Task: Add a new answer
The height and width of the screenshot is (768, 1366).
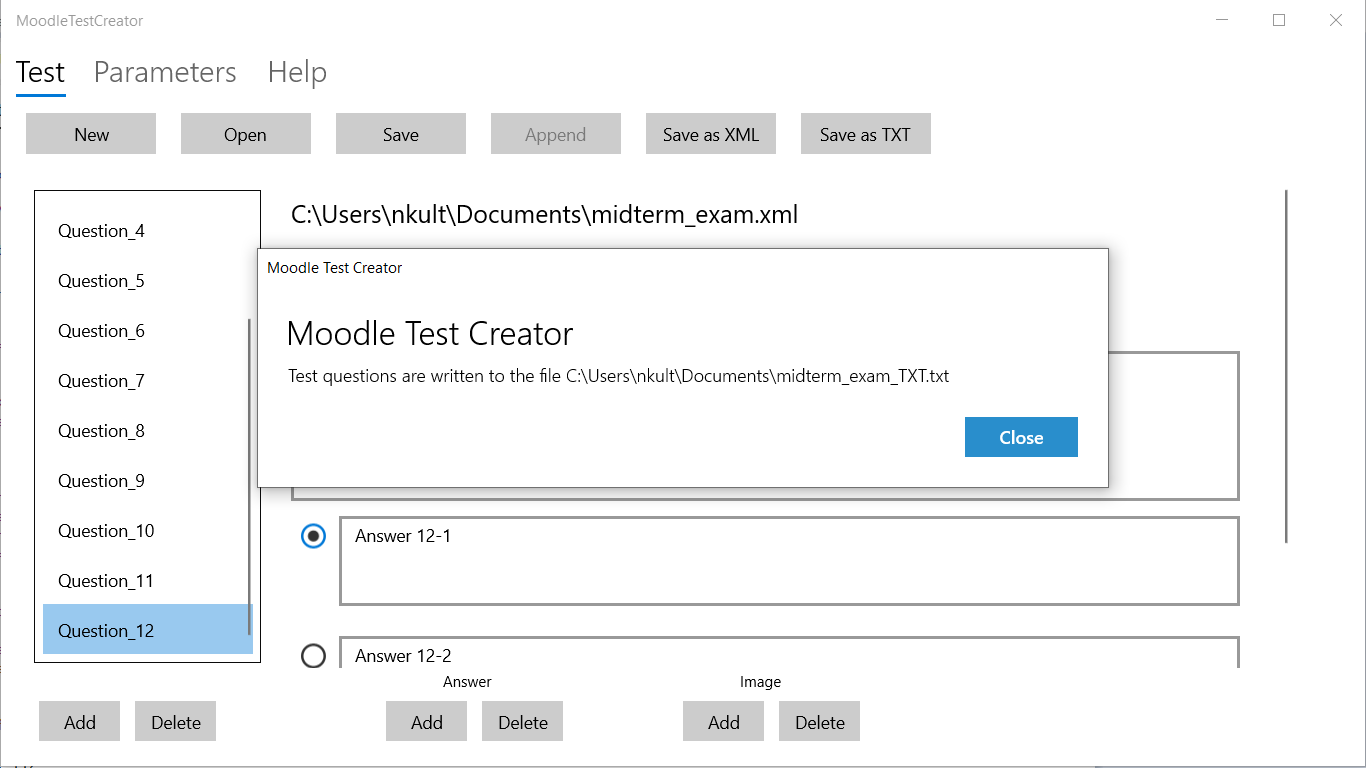Action: (x=427, y=722)
